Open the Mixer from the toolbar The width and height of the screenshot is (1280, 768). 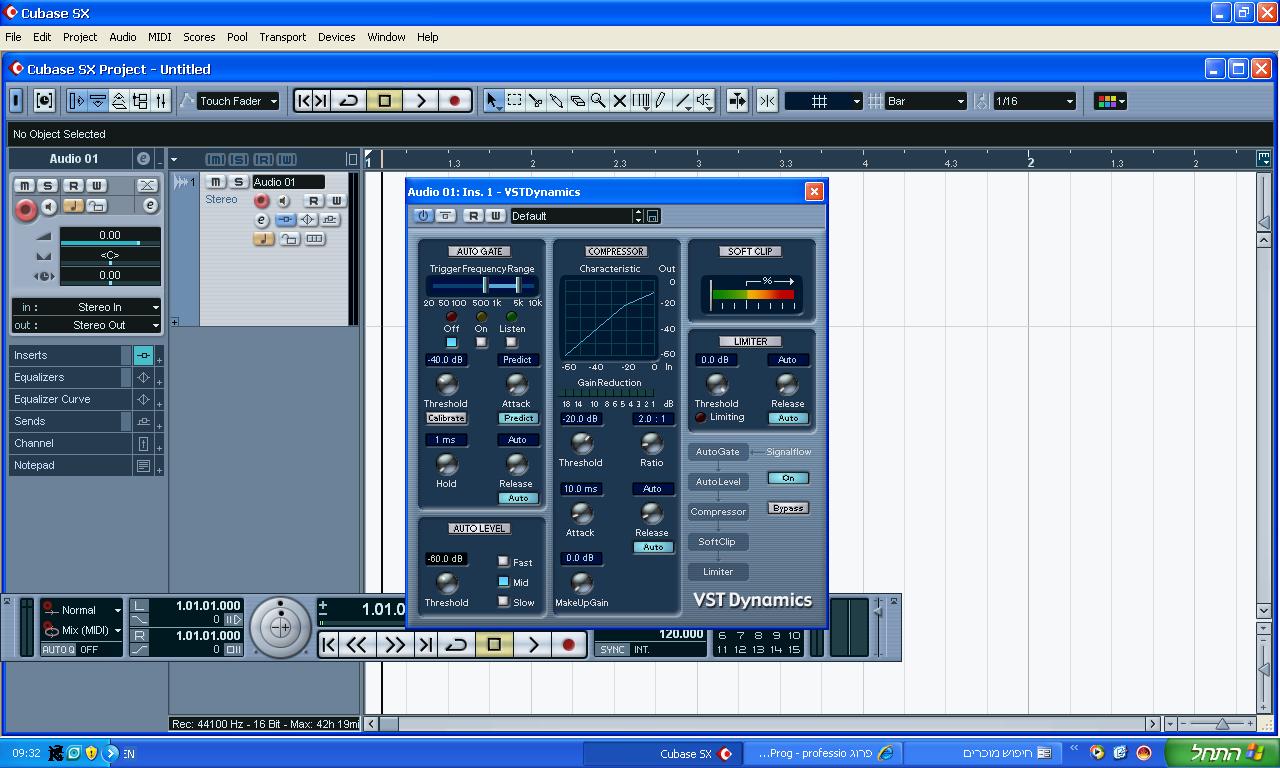tap(161, 101)
